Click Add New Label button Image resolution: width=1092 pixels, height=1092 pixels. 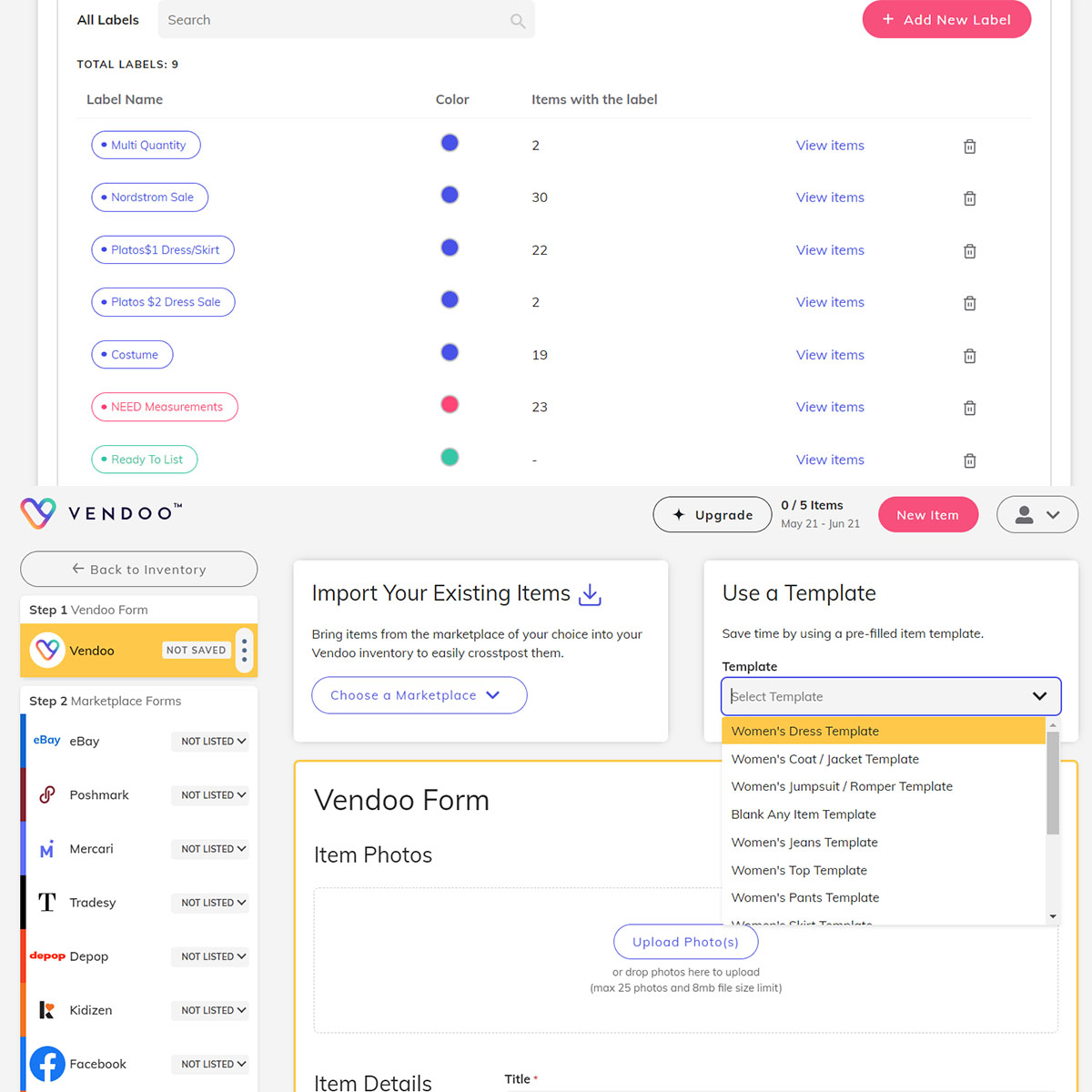(946, 19)
